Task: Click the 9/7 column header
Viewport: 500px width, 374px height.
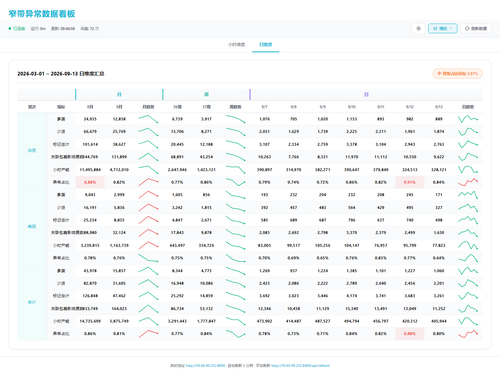Action: tap(264, 107)
